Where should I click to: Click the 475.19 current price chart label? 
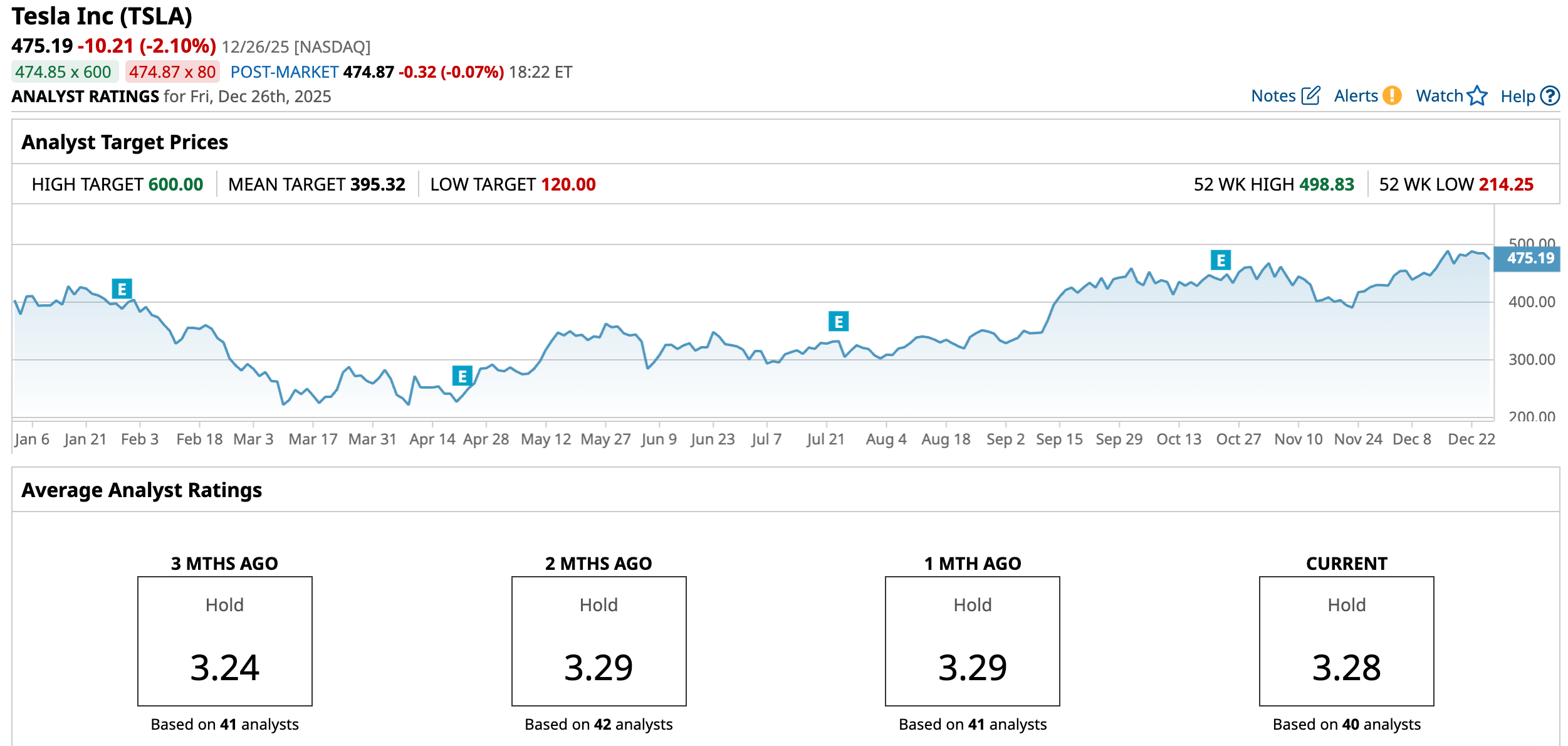click(1530, 258)
